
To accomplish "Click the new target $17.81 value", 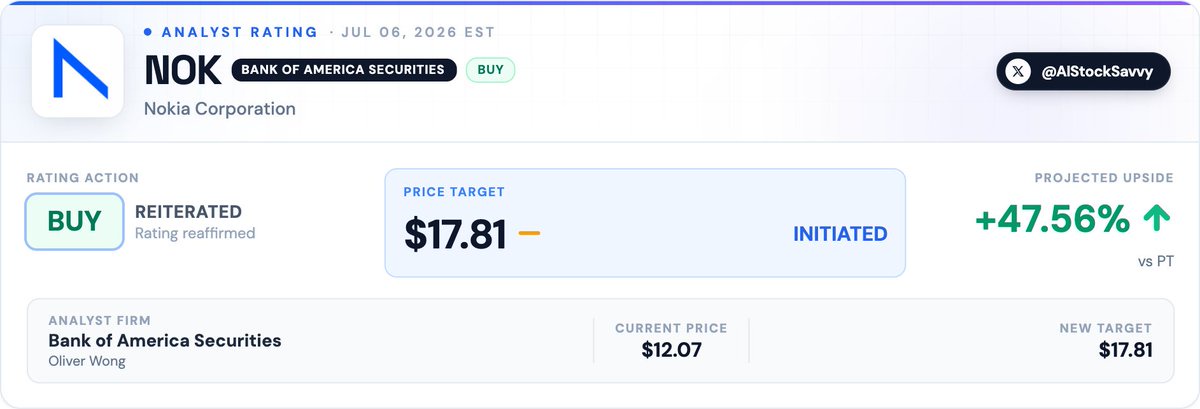I will [x=1125, y=350].
